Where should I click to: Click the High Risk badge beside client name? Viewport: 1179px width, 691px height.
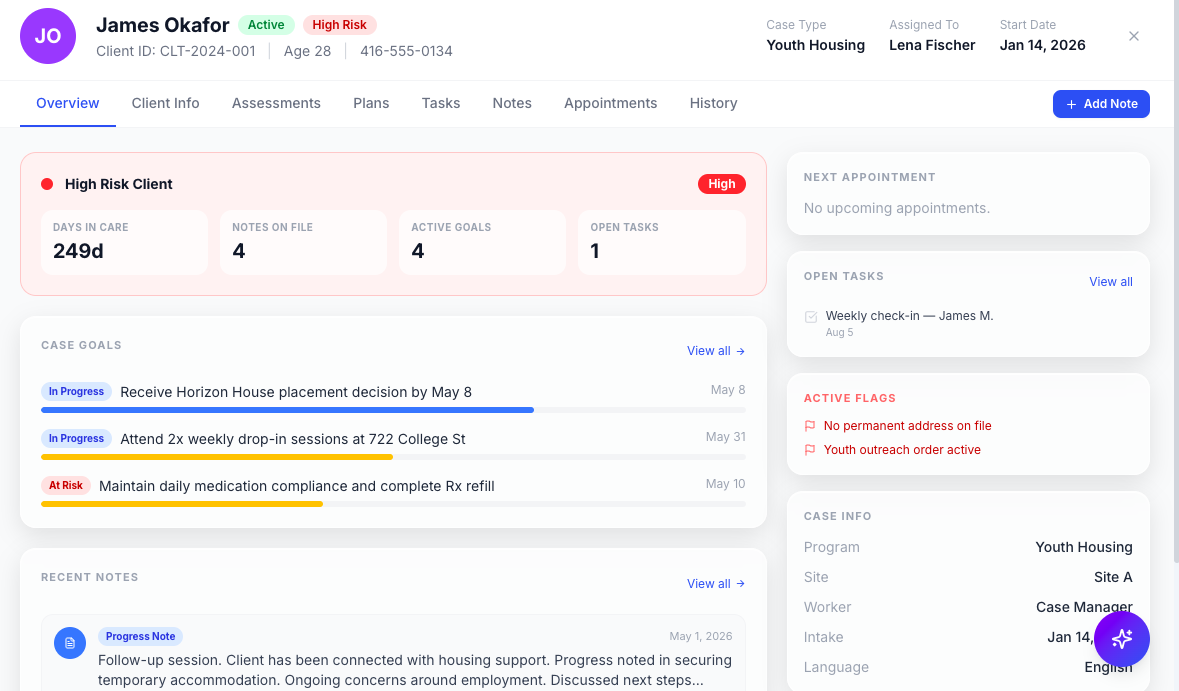click(x=340, y=25)
